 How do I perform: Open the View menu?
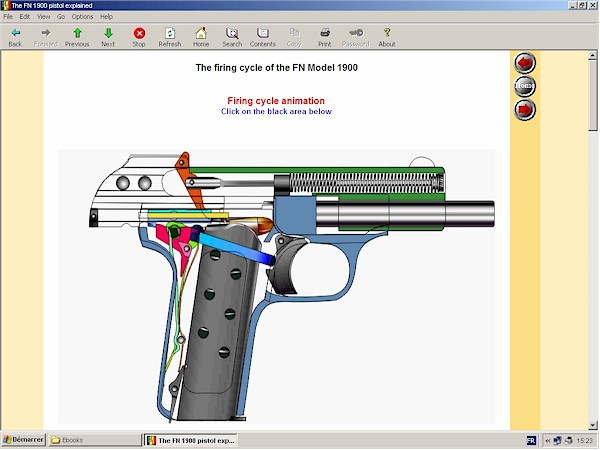tap(43, 16)
